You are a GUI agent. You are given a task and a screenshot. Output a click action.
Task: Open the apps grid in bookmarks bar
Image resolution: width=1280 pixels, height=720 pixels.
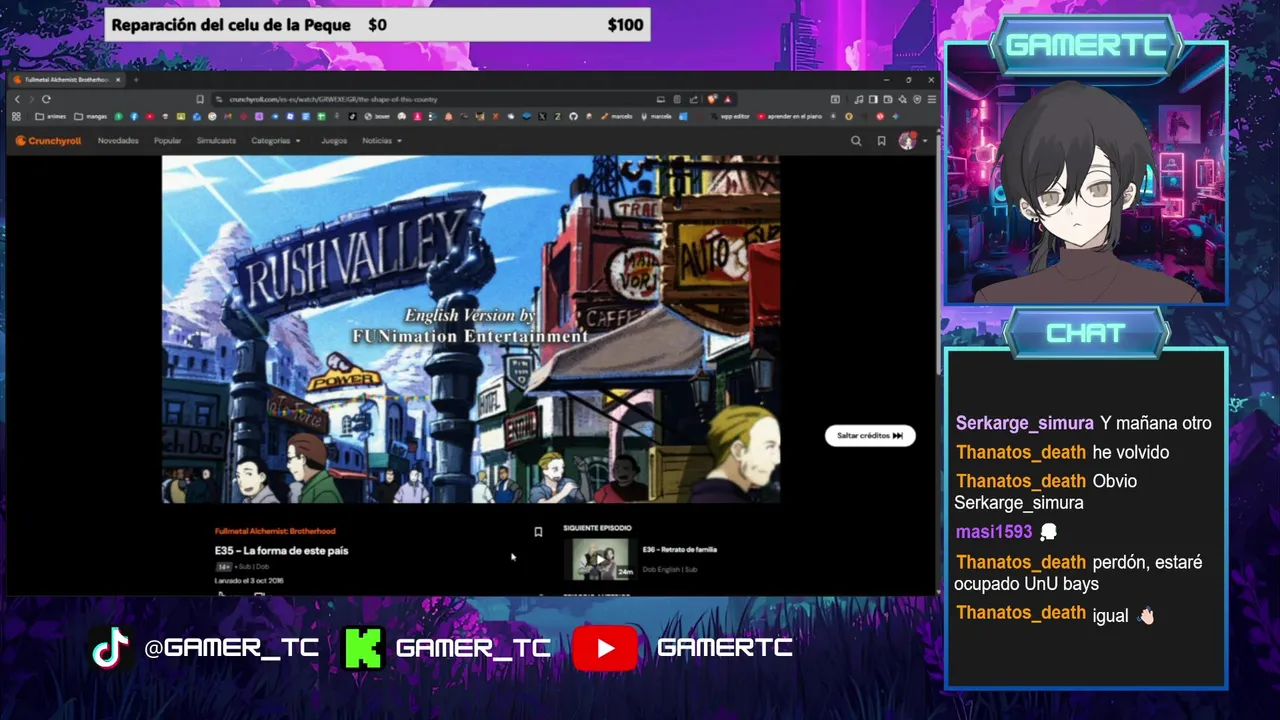16,116
